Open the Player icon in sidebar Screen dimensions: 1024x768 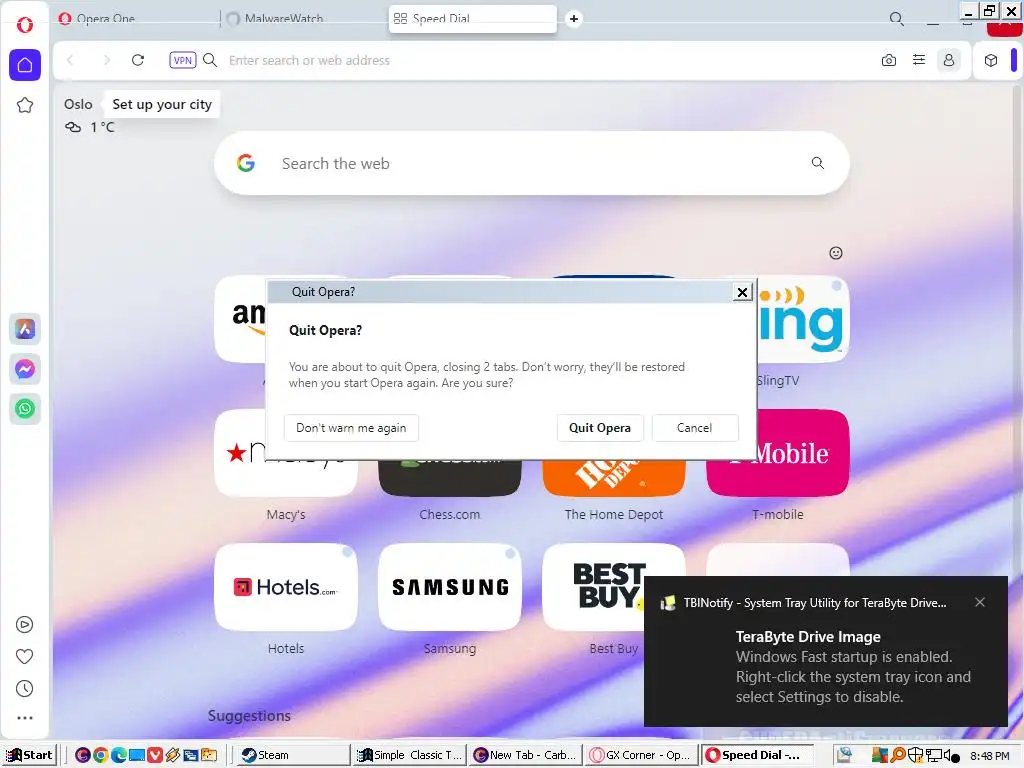pos(24,625)
